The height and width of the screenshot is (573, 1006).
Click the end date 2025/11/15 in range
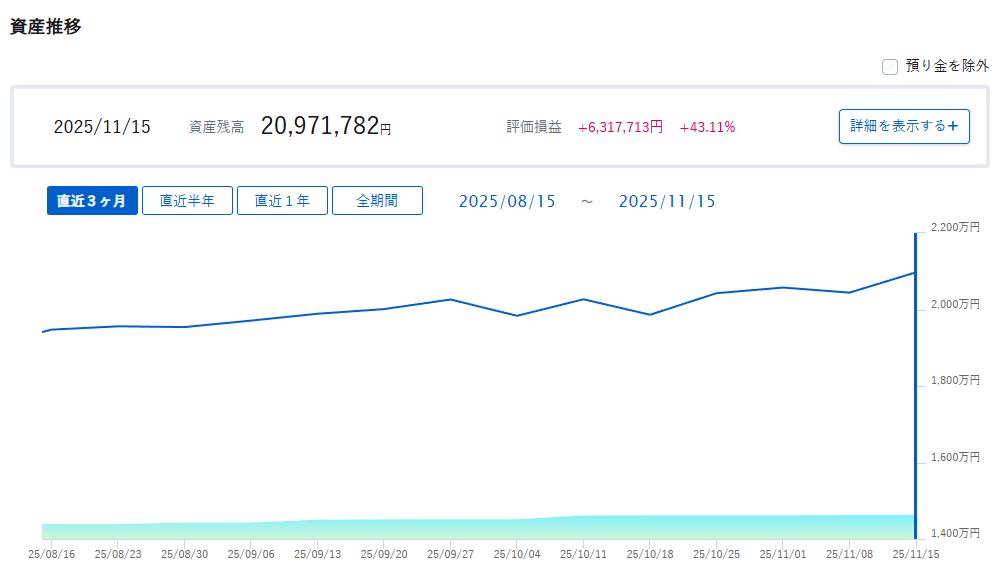(x=667, y=202)
